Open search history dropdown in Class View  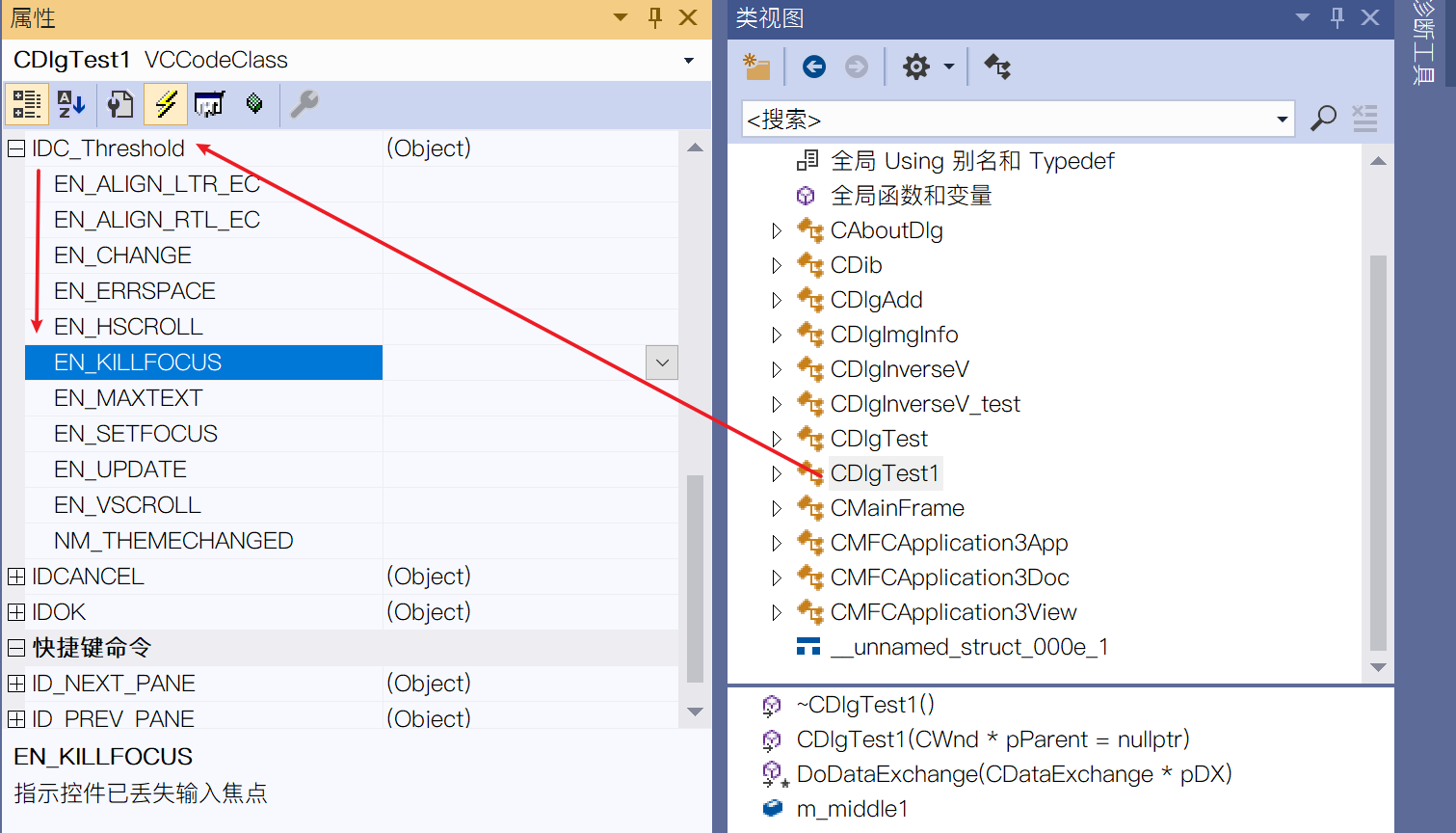point(1283,120)
